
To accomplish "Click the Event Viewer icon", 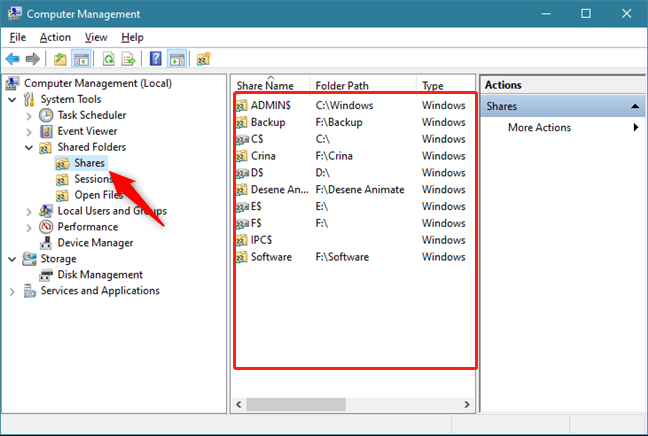I will coord(46,131).
